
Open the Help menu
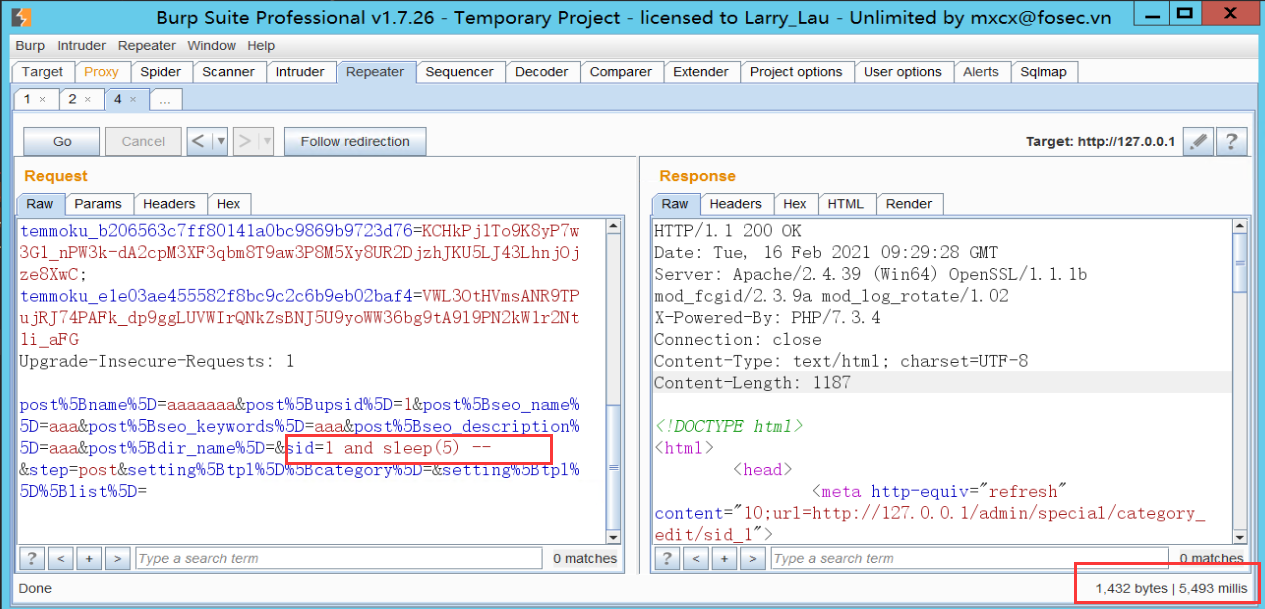pyautogui.click(x=261, y=46)
